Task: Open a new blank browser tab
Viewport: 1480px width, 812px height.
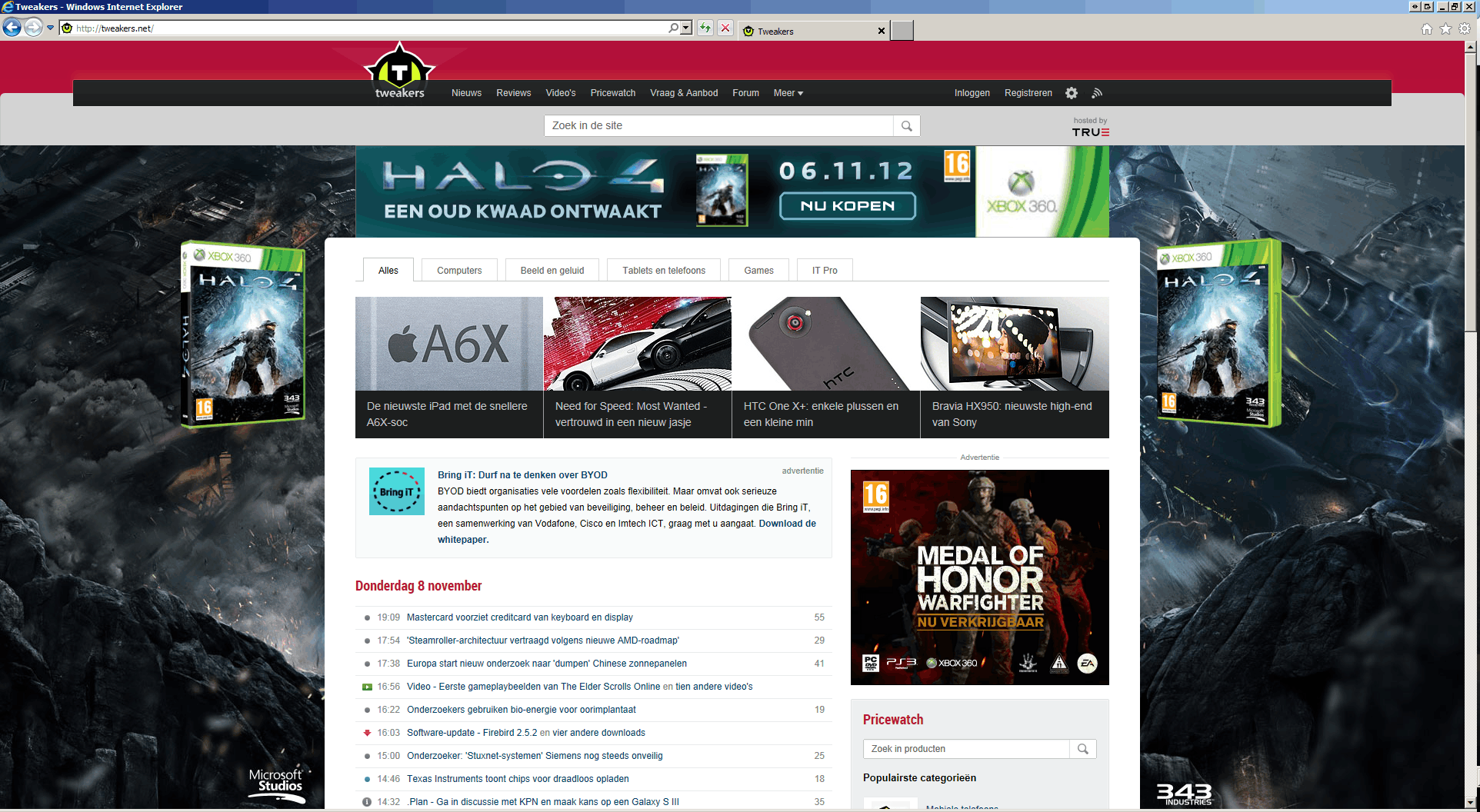Action: 902,31
